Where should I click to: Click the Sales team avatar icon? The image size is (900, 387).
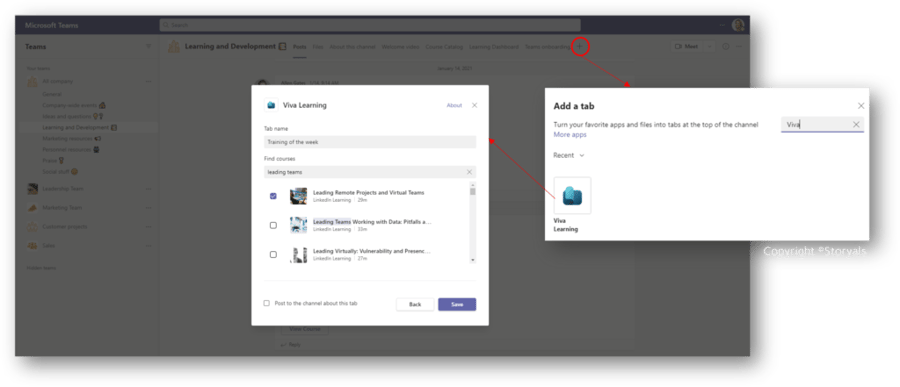(32, 246)
